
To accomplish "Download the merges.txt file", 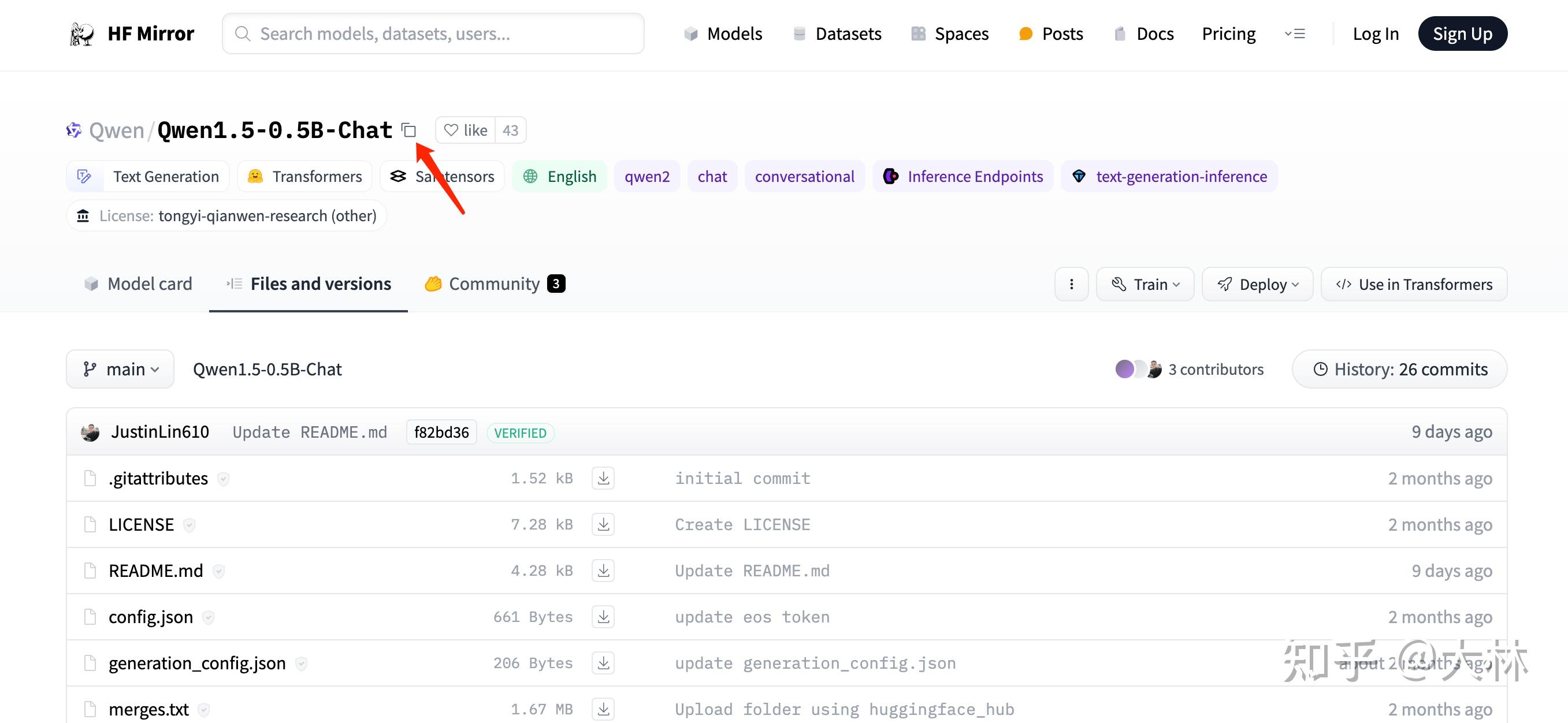I will pyautogui.click(x=603, y=709).
